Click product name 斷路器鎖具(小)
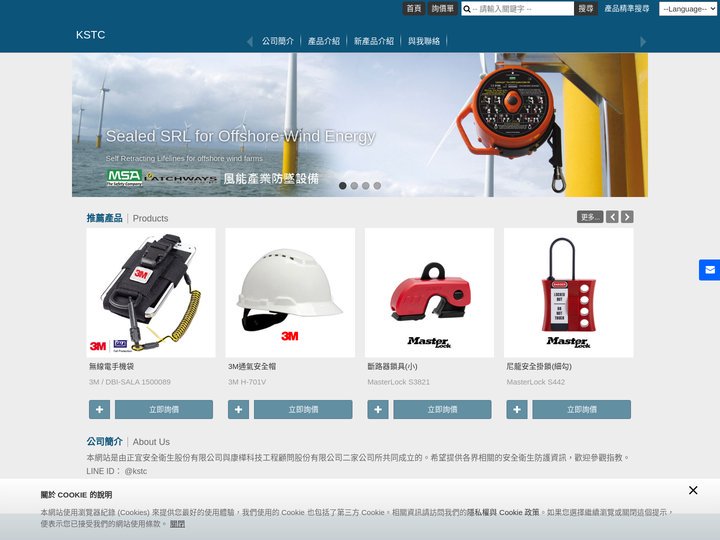The width and height of the screenshot is (720, 540). pos(393,366)
